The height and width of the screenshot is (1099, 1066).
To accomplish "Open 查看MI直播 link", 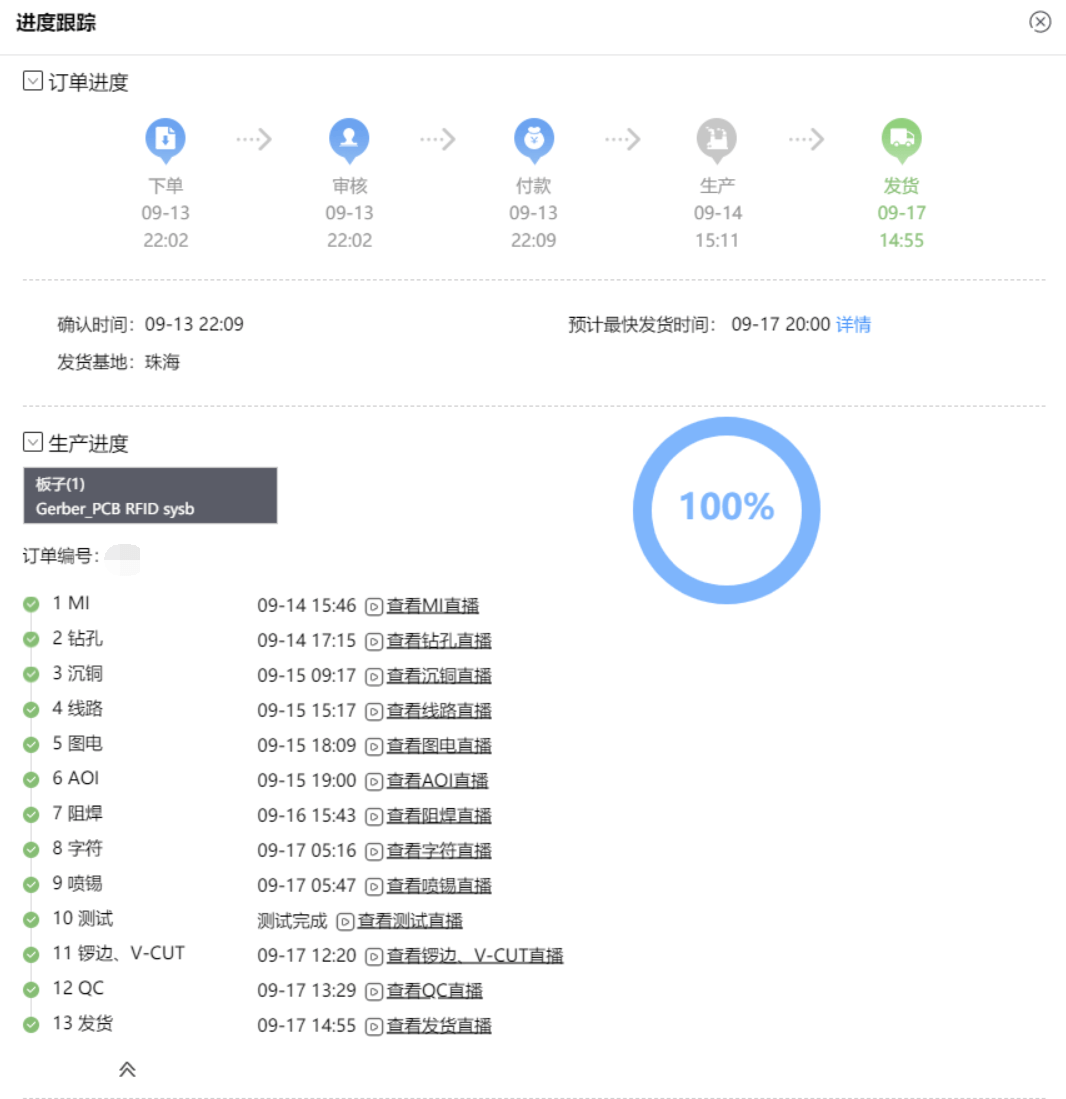I will coord(433,606).
